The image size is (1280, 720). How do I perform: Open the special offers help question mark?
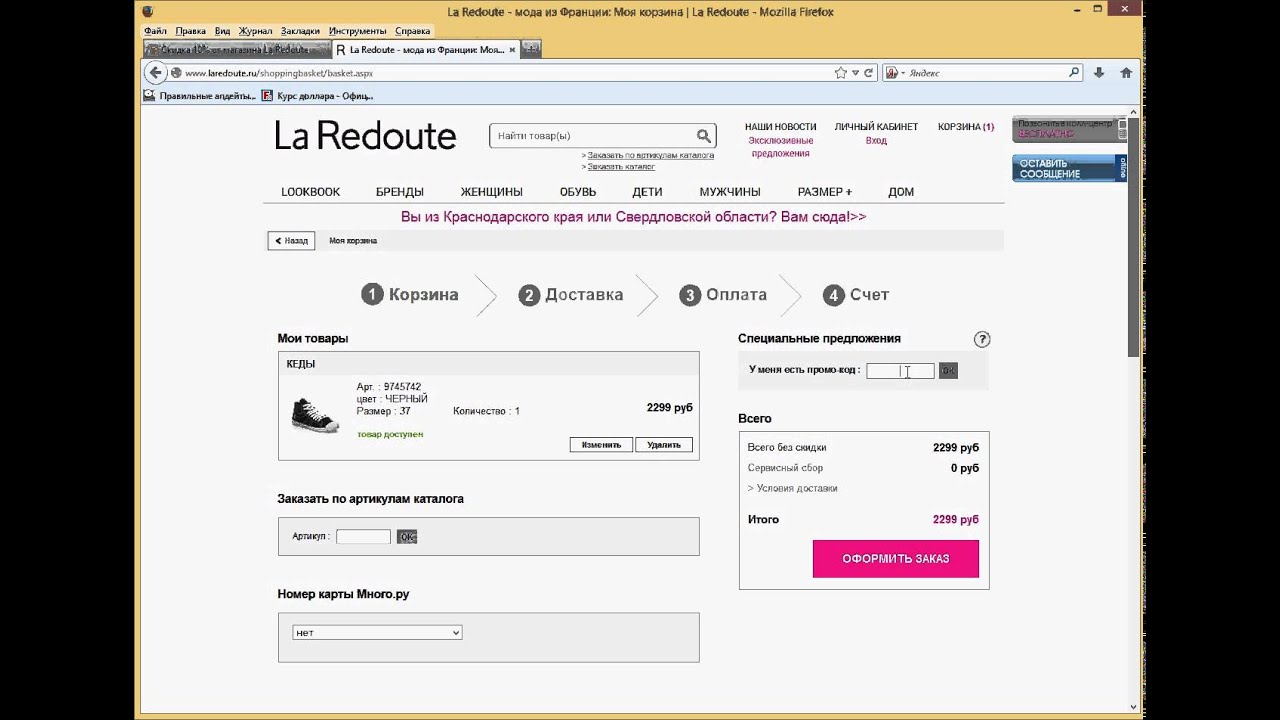pyautogui.click(x=982, y=339)
